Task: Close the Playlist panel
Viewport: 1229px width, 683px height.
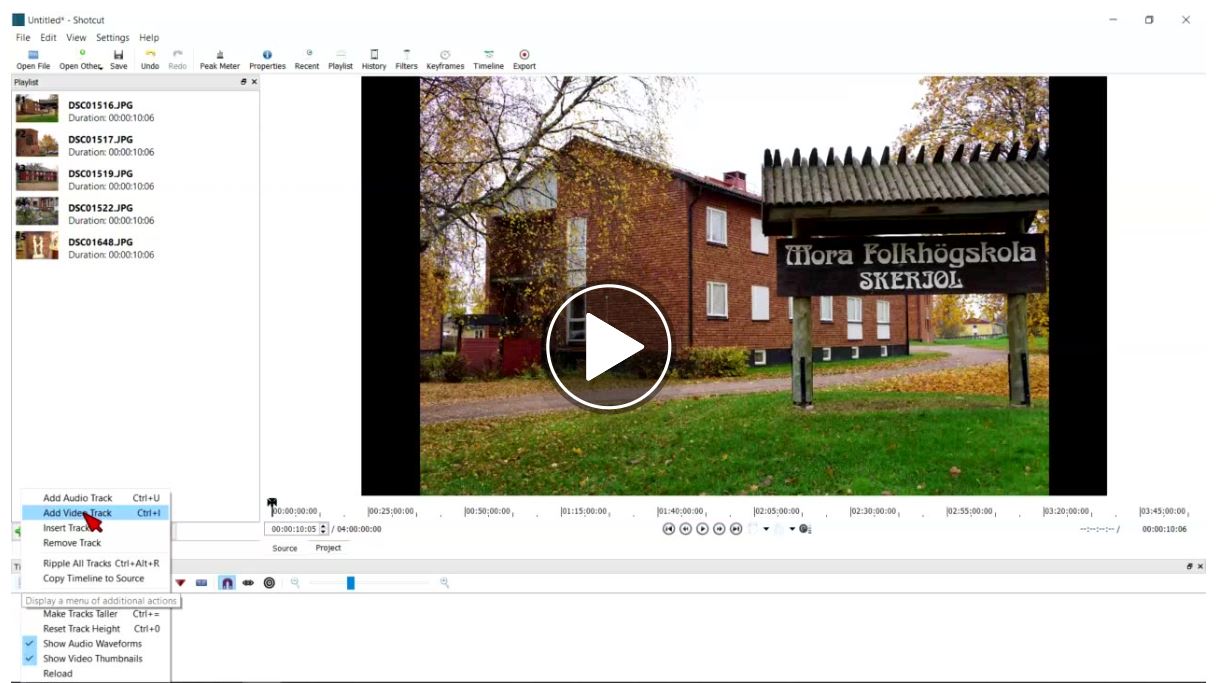Action: 254,82
